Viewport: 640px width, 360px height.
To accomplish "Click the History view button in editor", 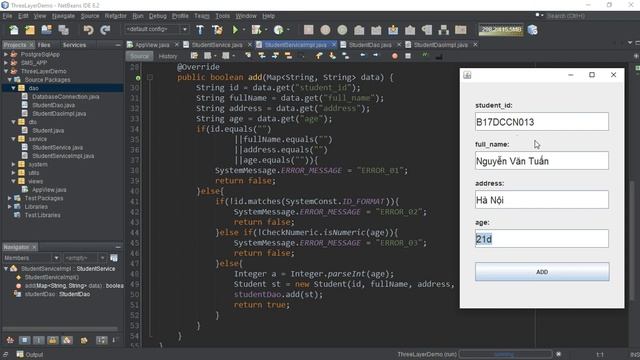I will (168, 56).
